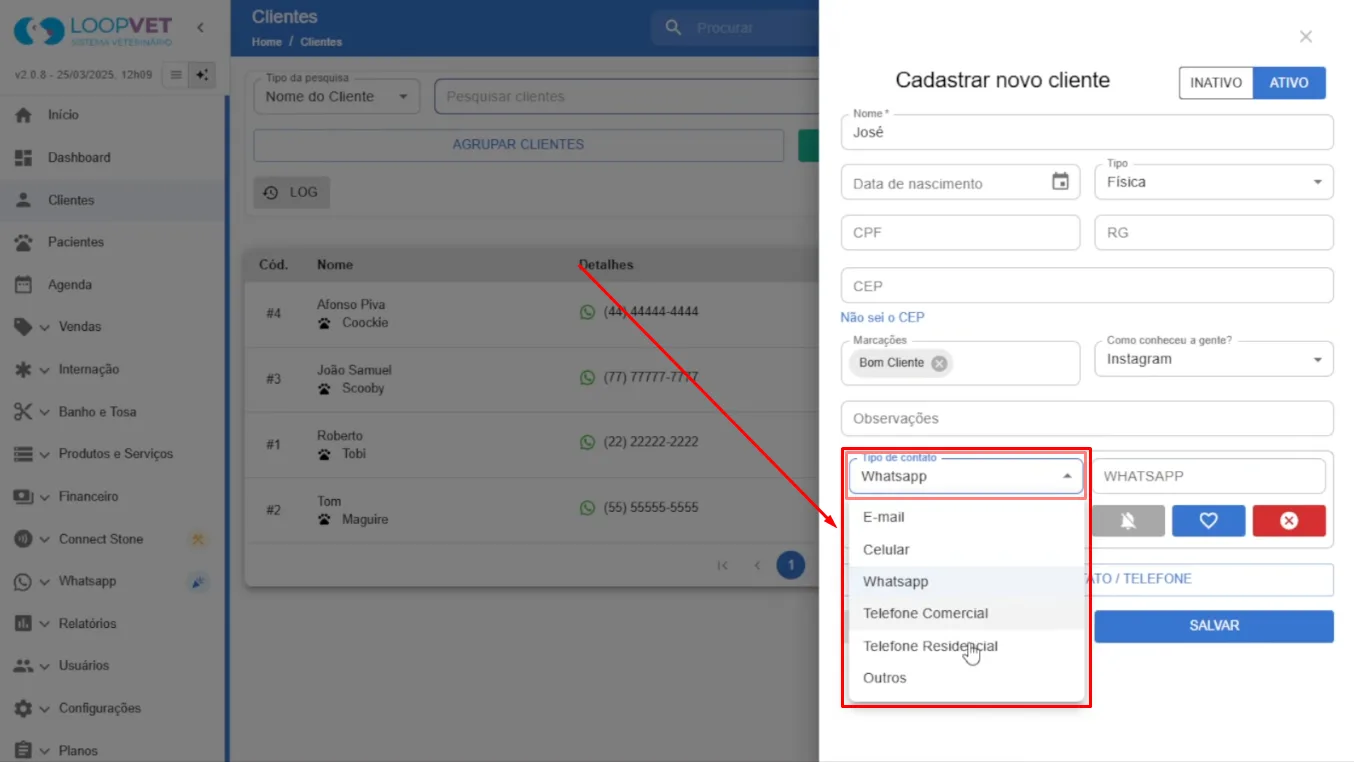Click the WhatsApp icon beside Afonso Piva's number
The height and width of the screenshot is (762, 1354).
pos(587,312)
